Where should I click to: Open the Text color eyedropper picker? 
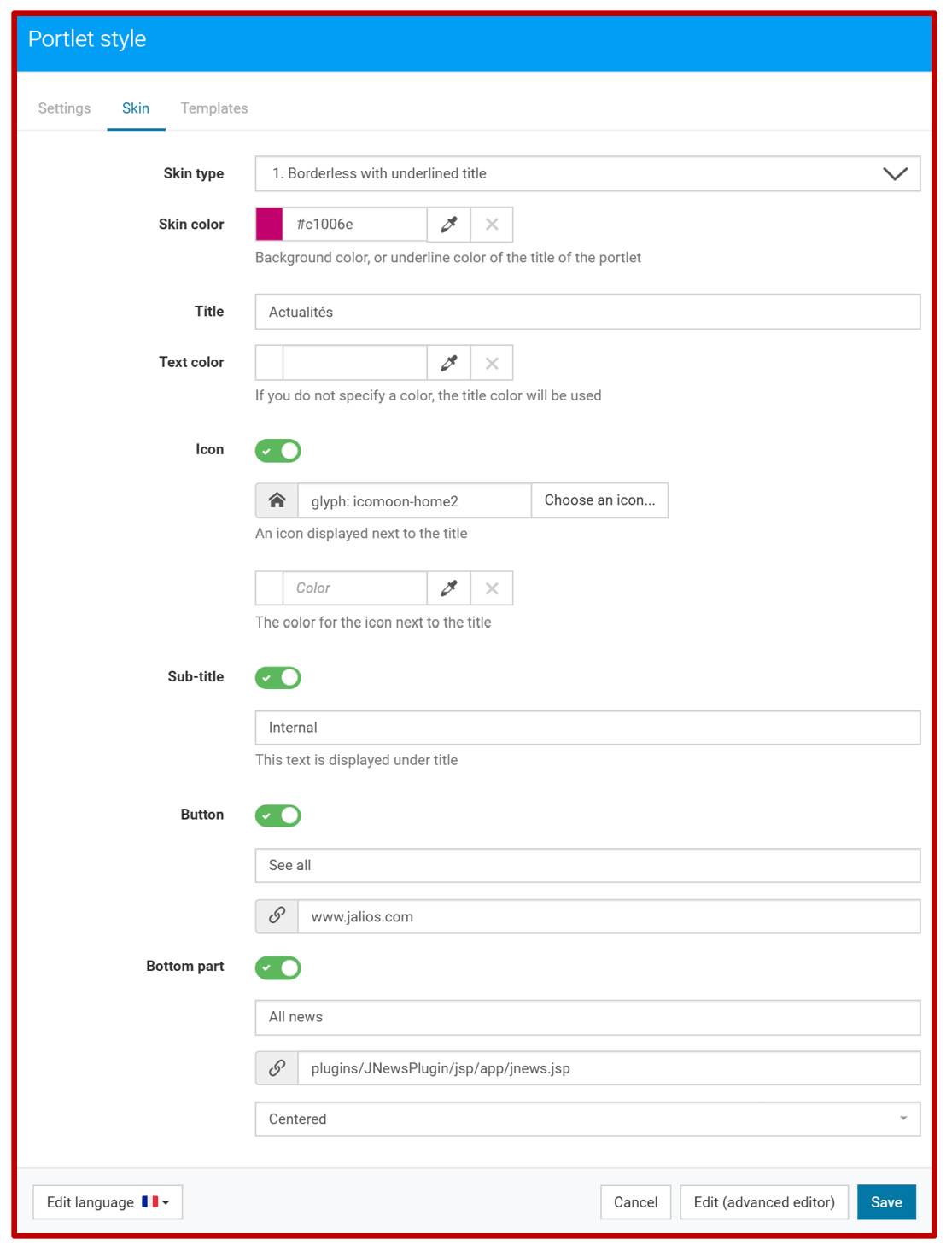448,363
